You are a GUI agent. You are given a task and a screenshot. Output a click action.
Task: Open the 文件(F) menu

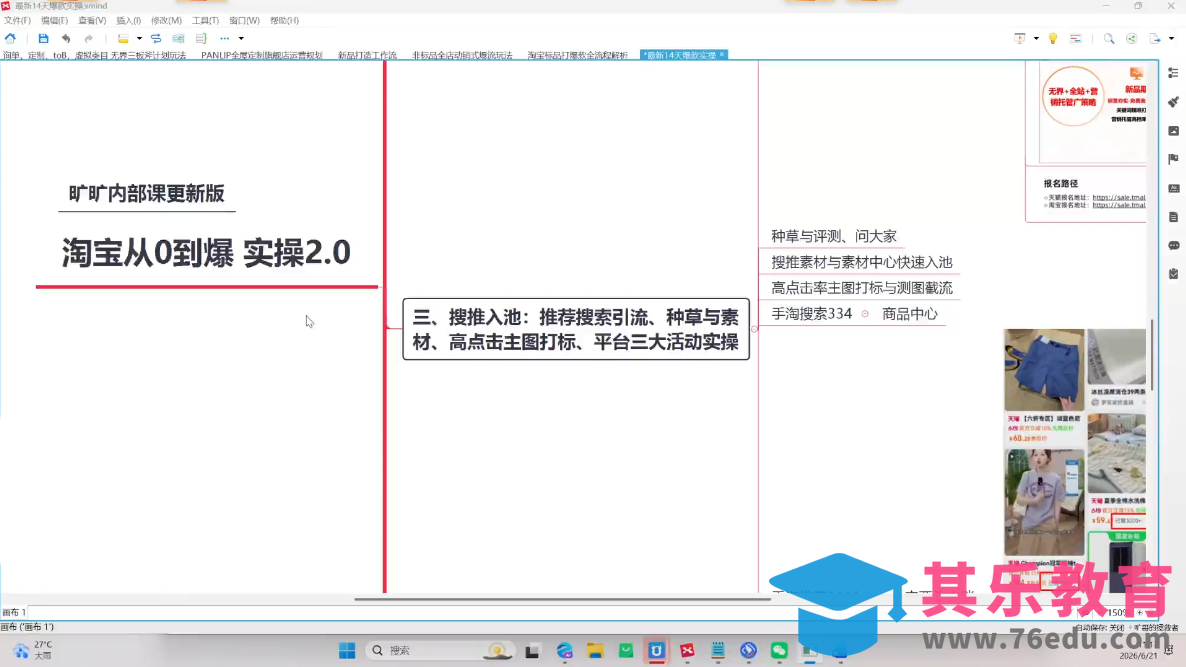(17, 20)
